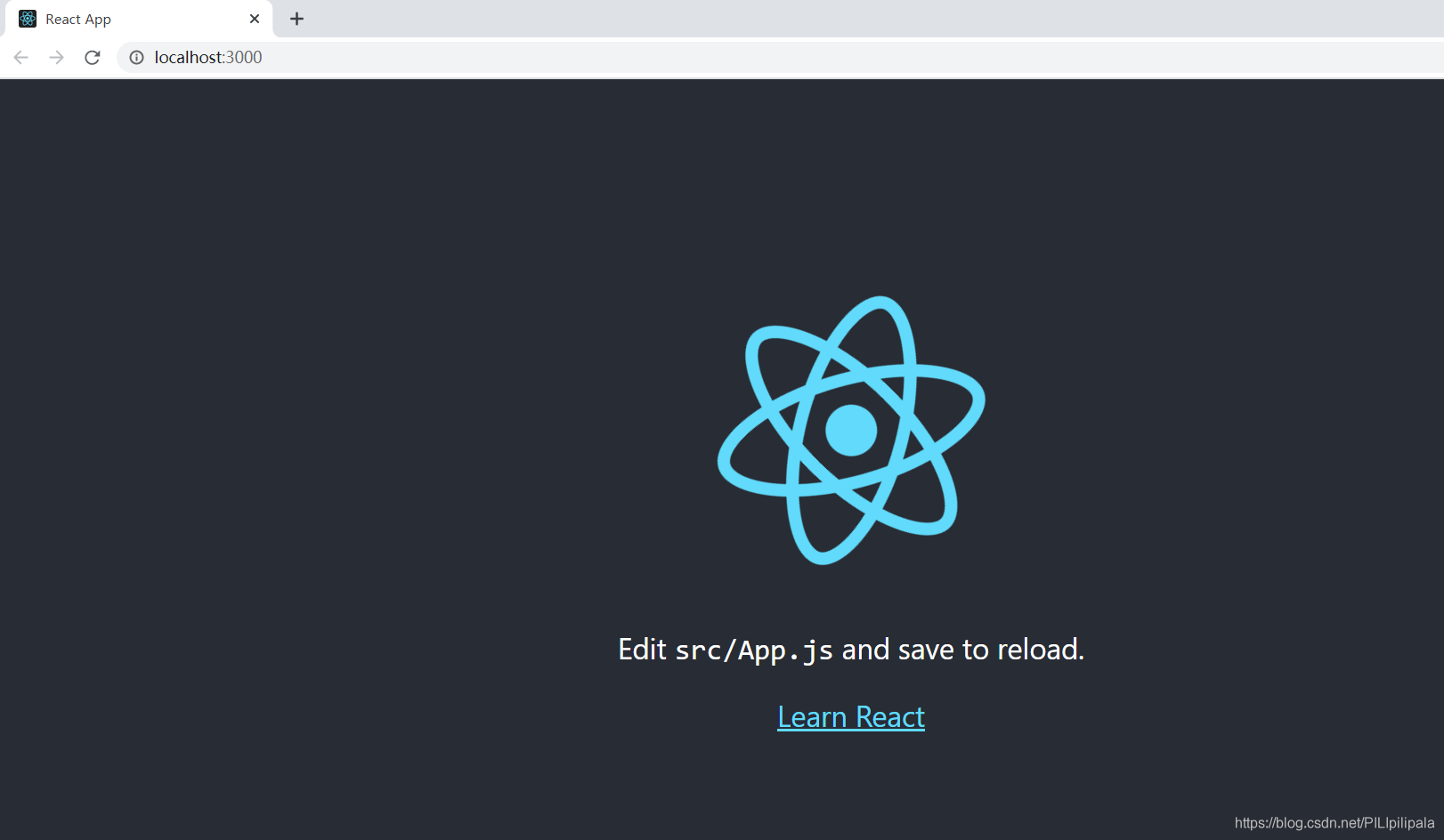The image size is (1444, 840).
Task: Open a new browser tab with the plus icon
Action: 296,19
